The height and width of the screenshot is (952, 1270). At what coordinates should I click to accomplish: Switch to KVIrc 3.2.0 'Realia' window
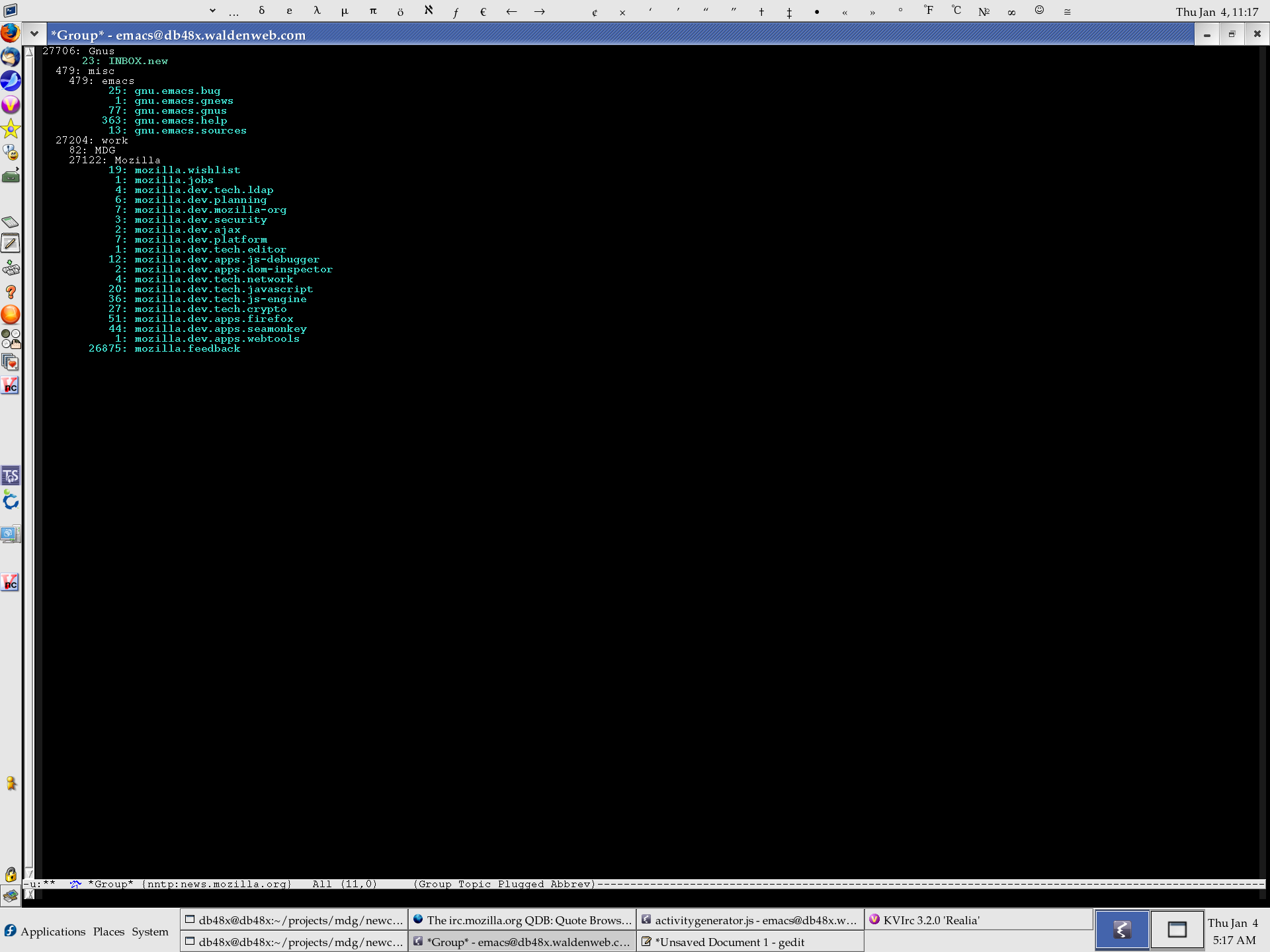tap(978, 920)
